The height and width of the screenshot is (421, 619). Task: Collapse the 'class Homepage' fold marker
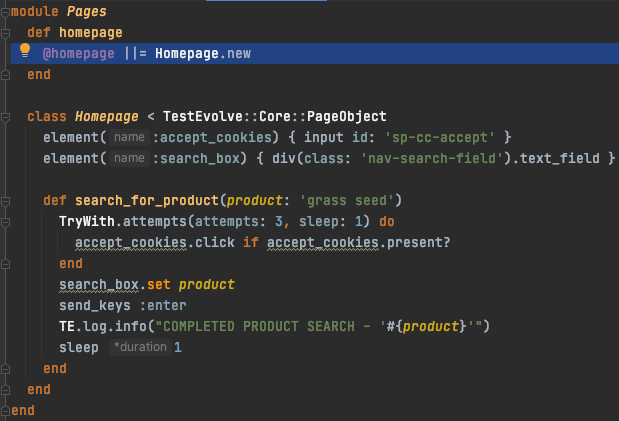[x=5, y=117]
